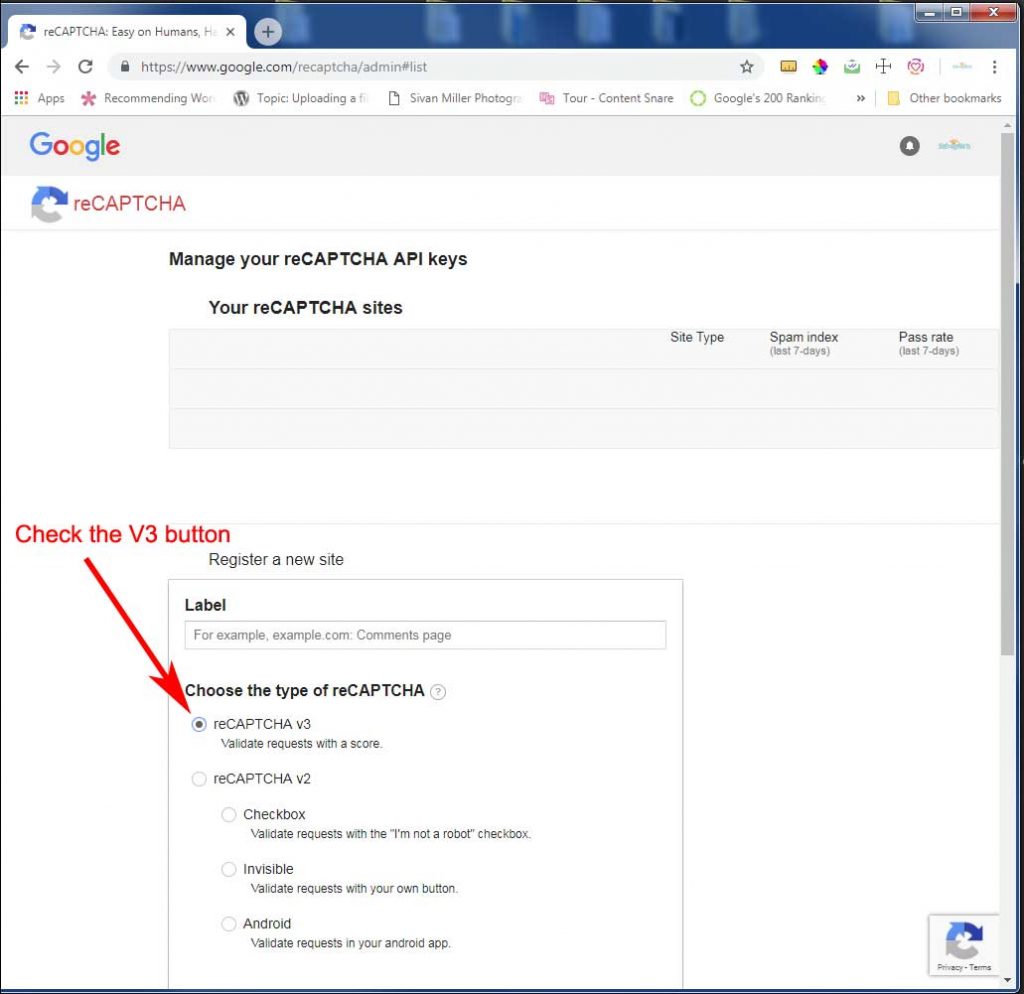The height and width of the screenshot is (994, 1024).
Task: Reload the page with the refresh icon
Action: pos(86,67)
